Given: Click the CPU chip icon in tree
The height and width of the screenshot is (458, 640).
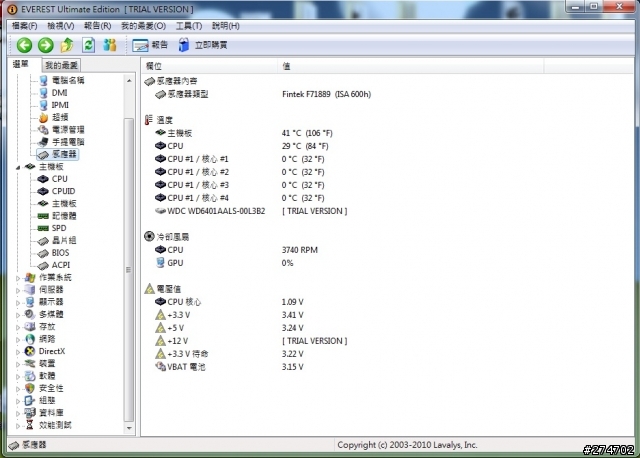Looking at the screenshot, I should [43, 179].
